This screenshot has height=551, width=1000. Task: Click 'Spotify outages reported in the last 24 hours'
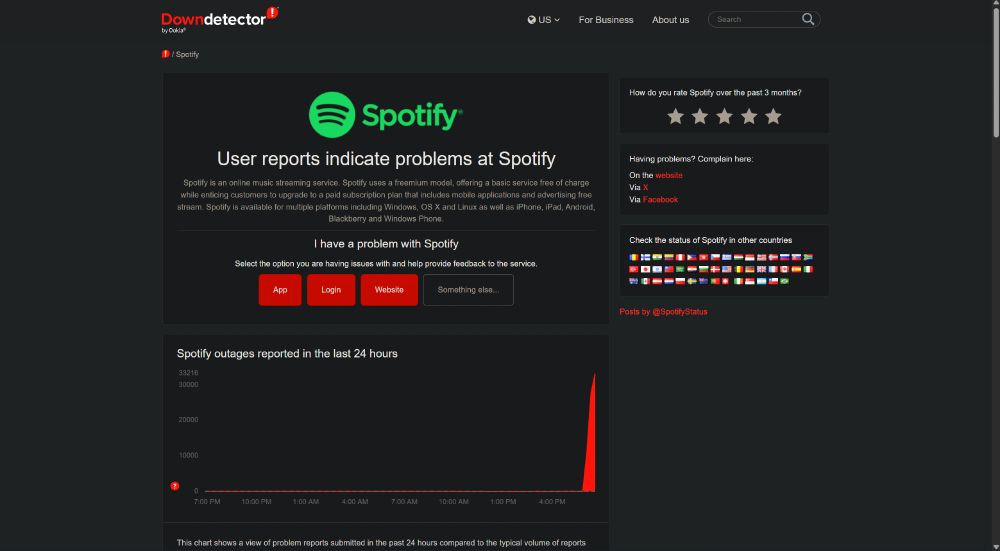click(287, 353)
